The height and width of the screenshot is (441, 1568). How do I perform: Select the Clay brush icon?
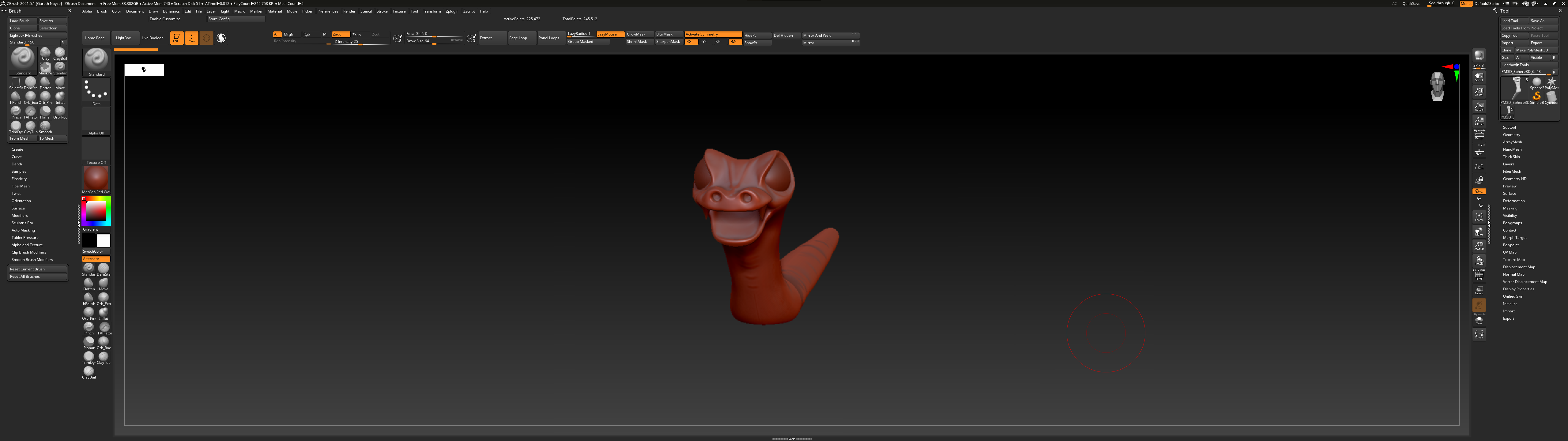tap(45, 53)
